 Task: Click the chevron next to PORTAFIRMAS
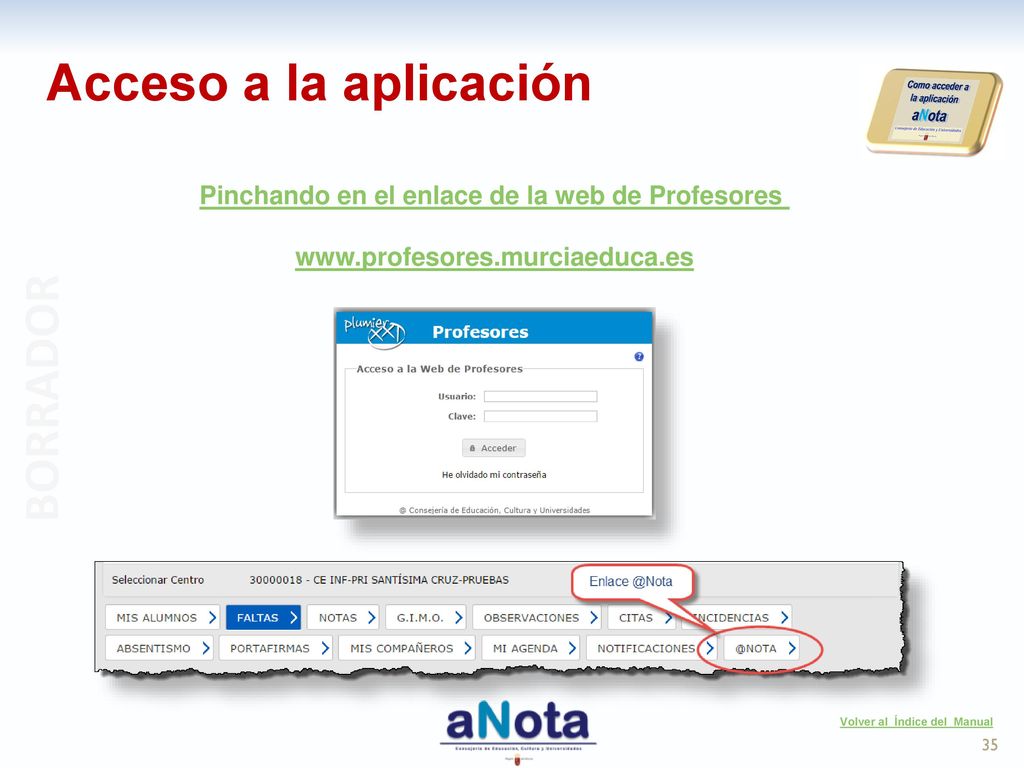325,648
